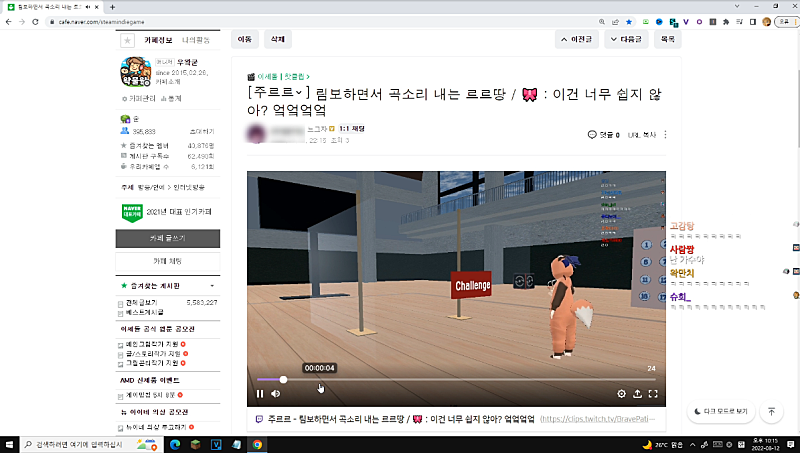Click the 삭제 delete button
Viewport: 800px width, 453px height.
click(278, 39)
